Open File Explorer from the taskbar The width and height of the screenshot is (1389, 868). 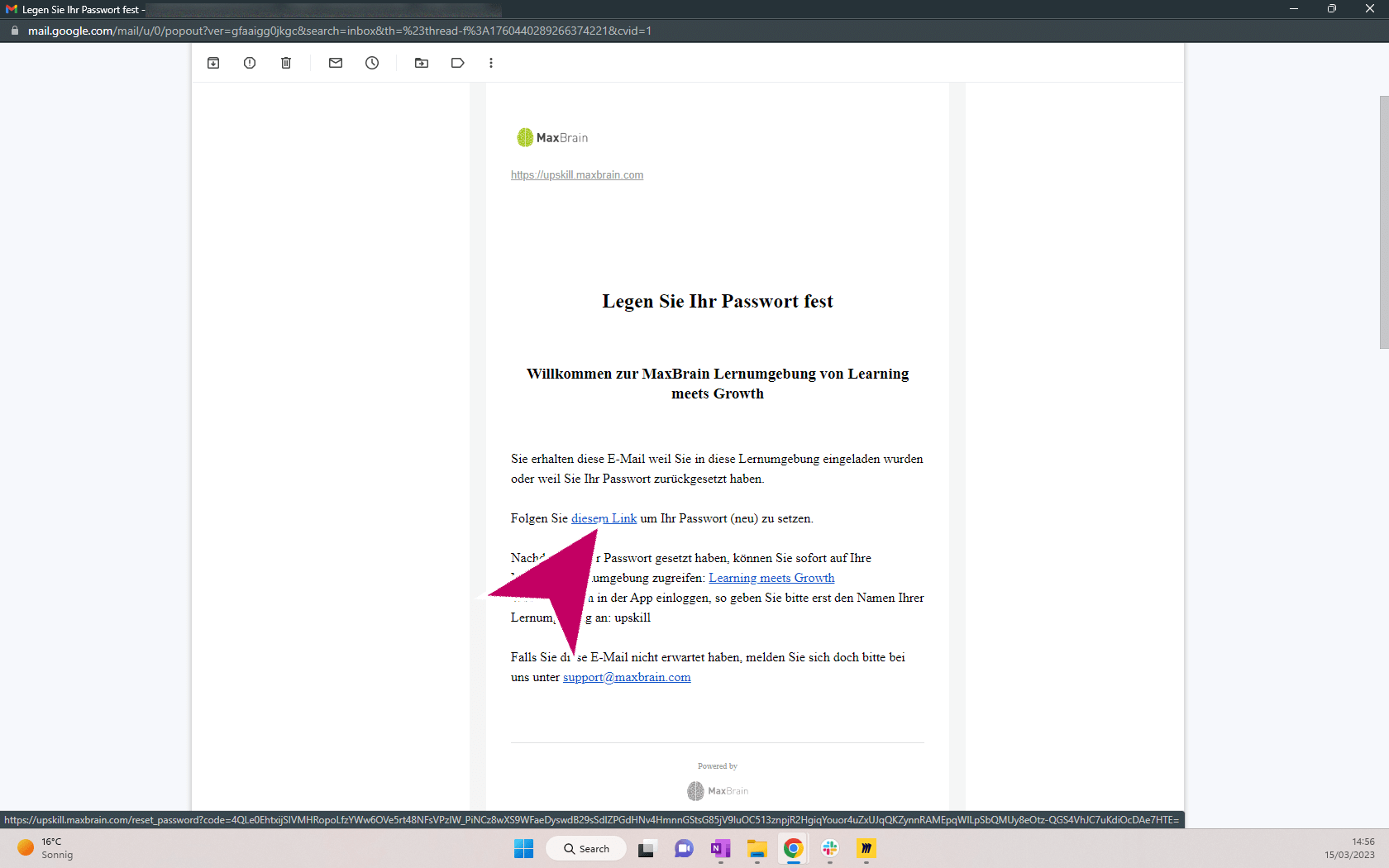coord(757,848)
